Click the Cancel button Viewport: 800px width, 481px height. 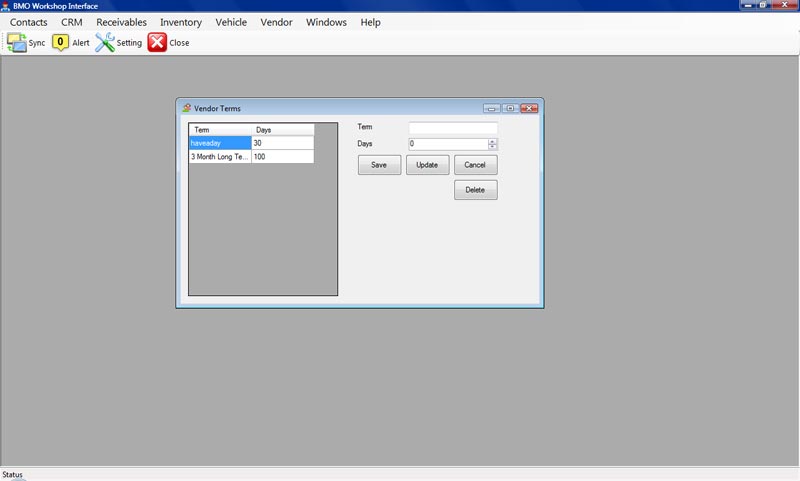click(x=476, y=165)
